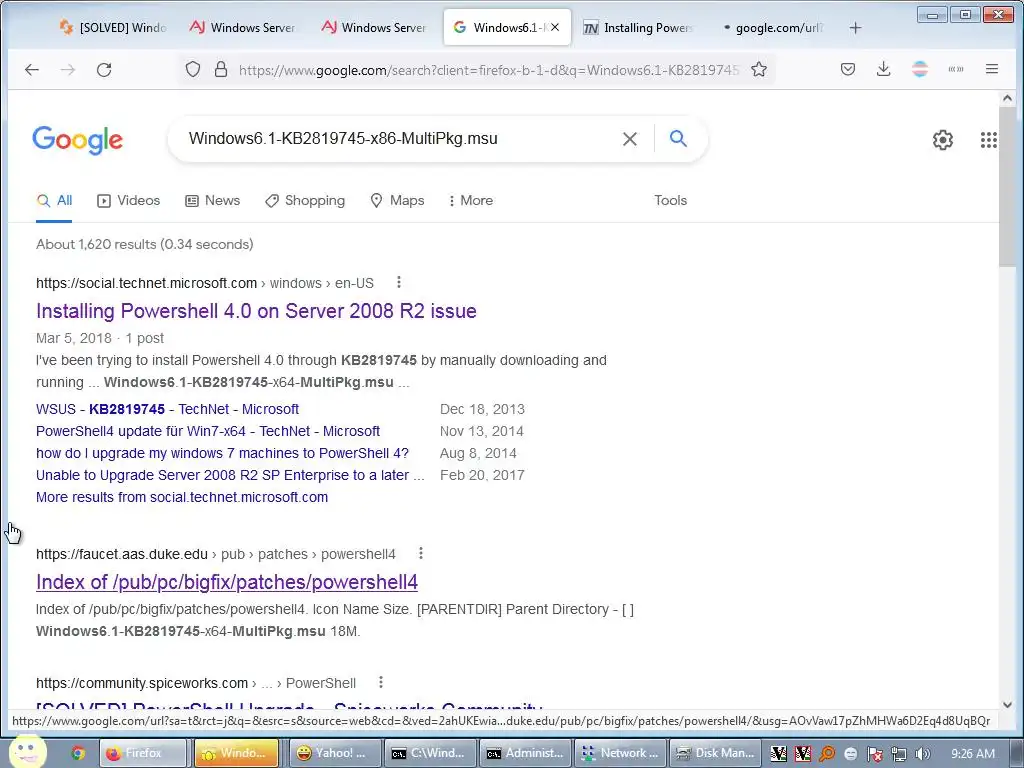The image size is (1024, 768).
Task: Switch to the Firefox taskbar button
Action: (x=142, y=753)
